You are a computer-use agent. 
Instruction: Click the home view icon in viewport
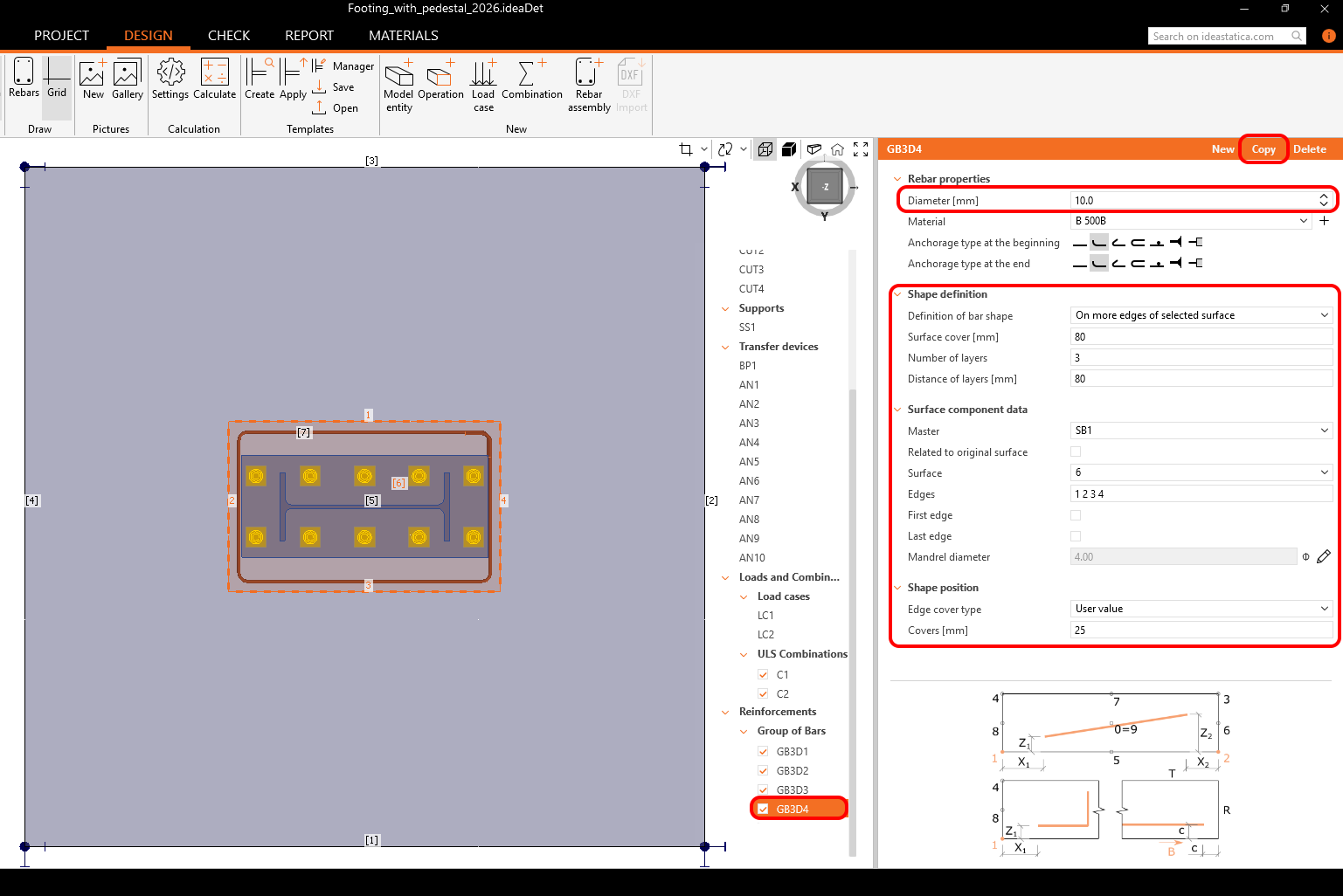pos(837,149)
